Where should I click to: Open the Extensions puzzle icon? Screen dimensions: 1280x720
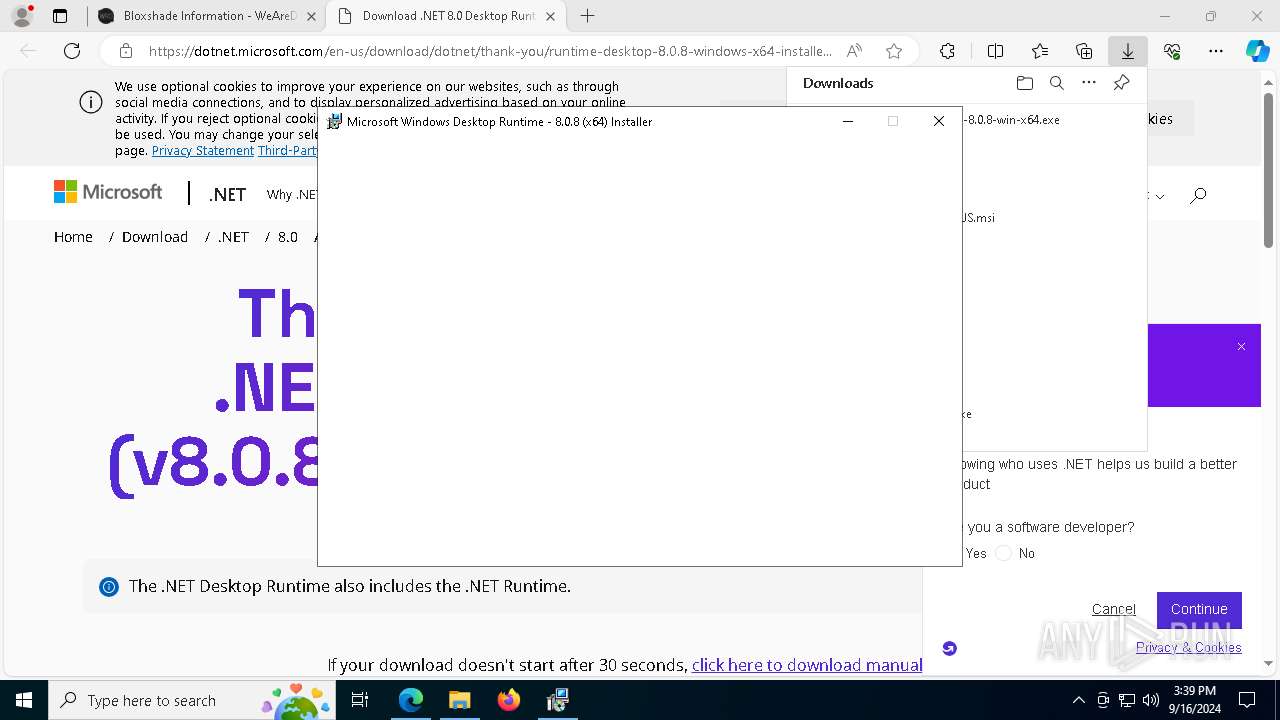click(947, 51)
